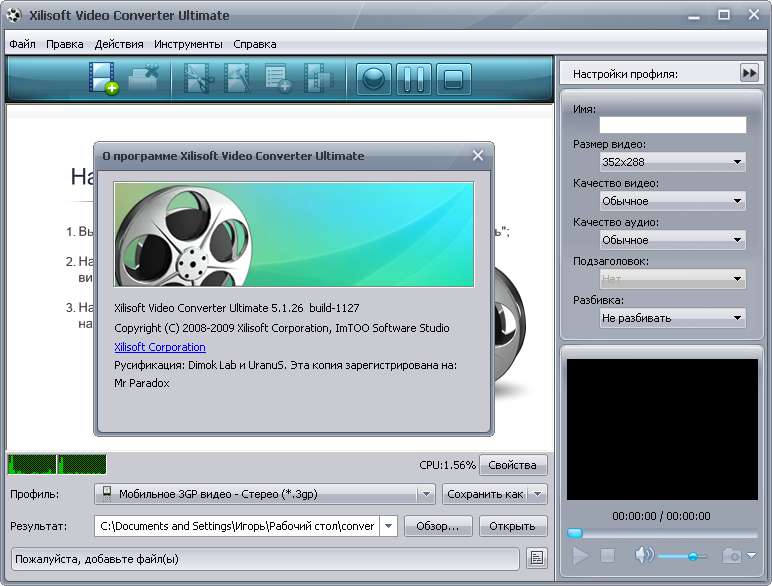Open the Действия menu

pyautogui.click(x=119, y=44)
